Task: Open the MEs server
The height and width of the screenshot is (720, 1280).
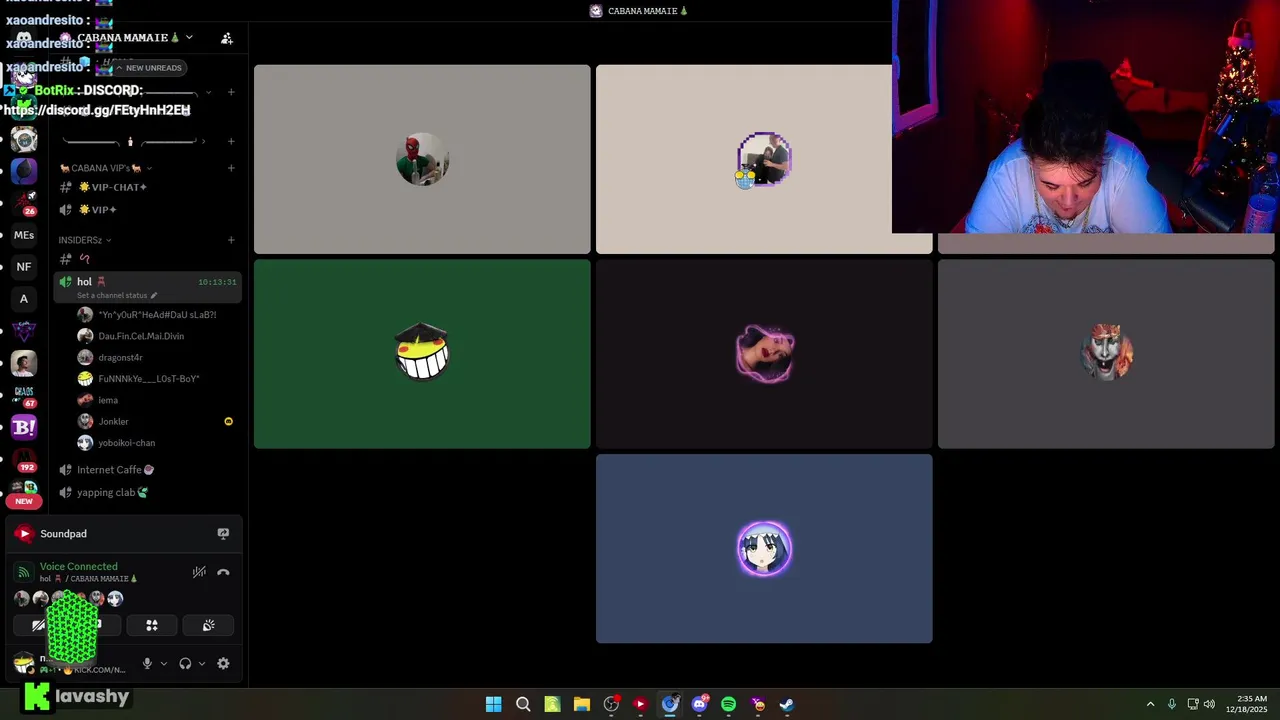Action: pos(24,236)
